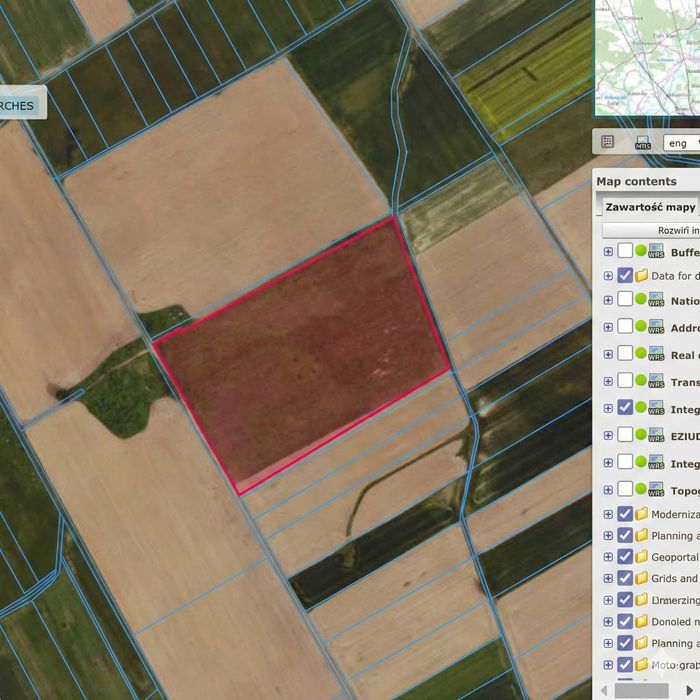
Task: Click the layer list scroll-left arrow
Action: (x=604, y=691)
